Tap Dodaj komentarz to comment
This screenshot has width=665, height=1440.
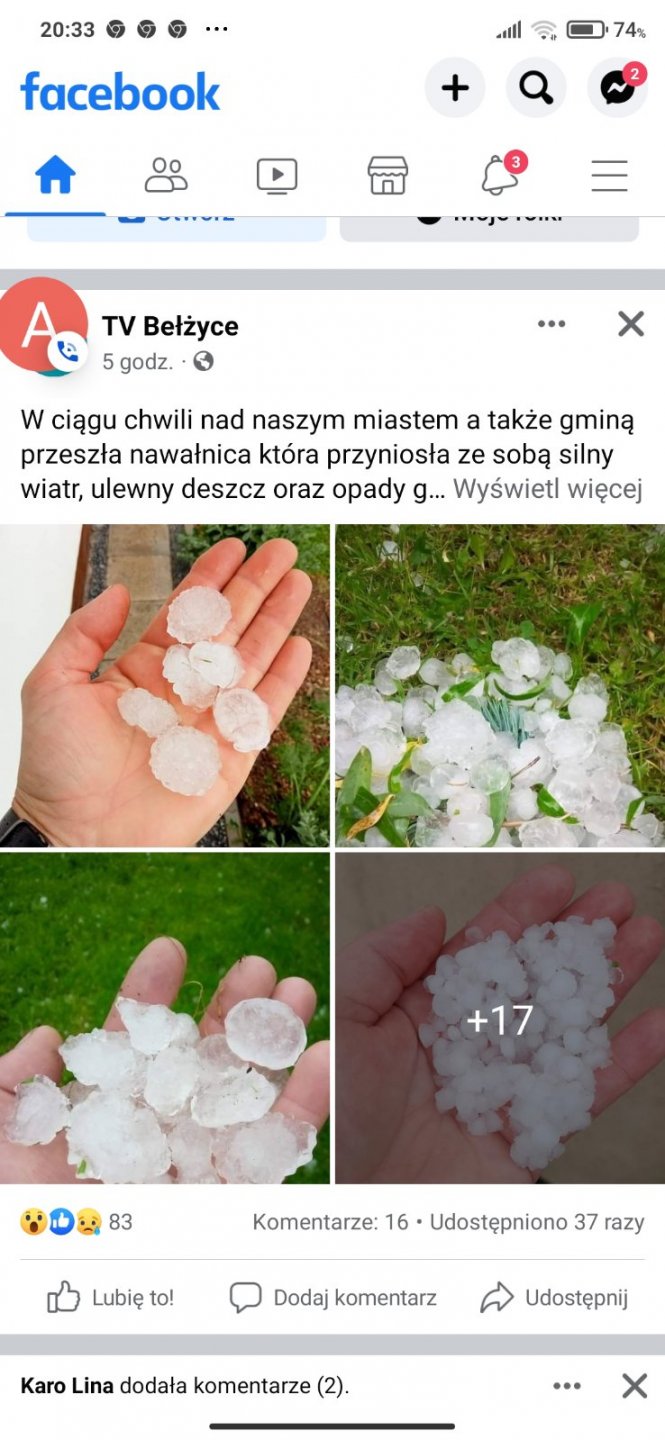[x=333, y=1298]
